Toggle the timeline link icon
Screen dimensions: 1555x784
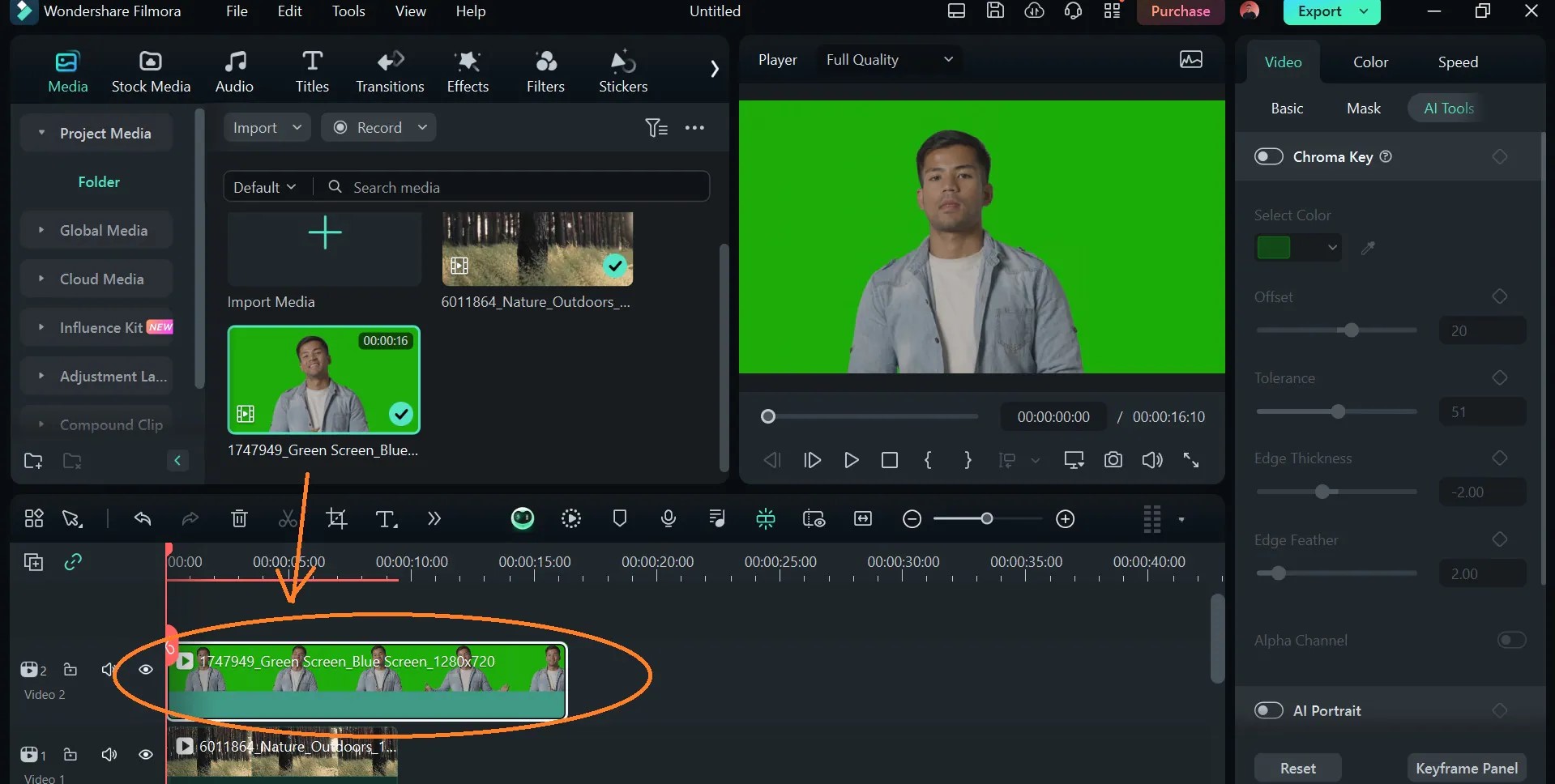(73, 561)
